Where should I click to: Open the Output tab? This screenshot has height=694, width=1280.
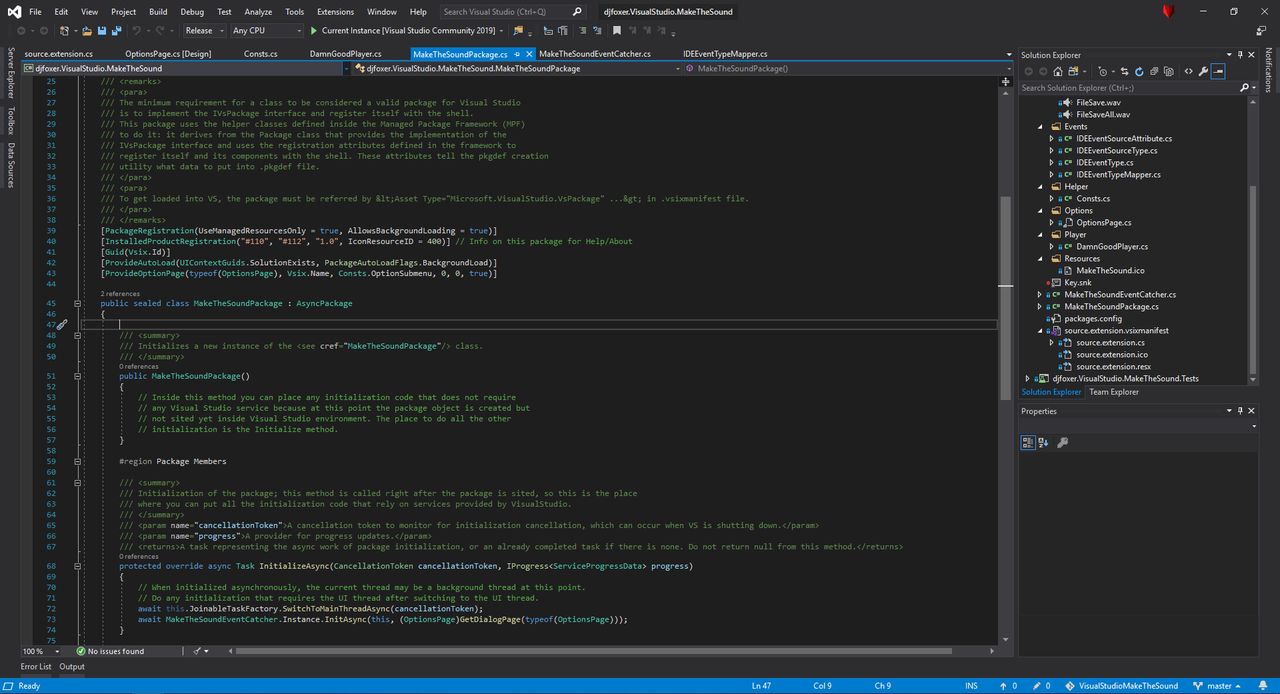click(72, 667)
